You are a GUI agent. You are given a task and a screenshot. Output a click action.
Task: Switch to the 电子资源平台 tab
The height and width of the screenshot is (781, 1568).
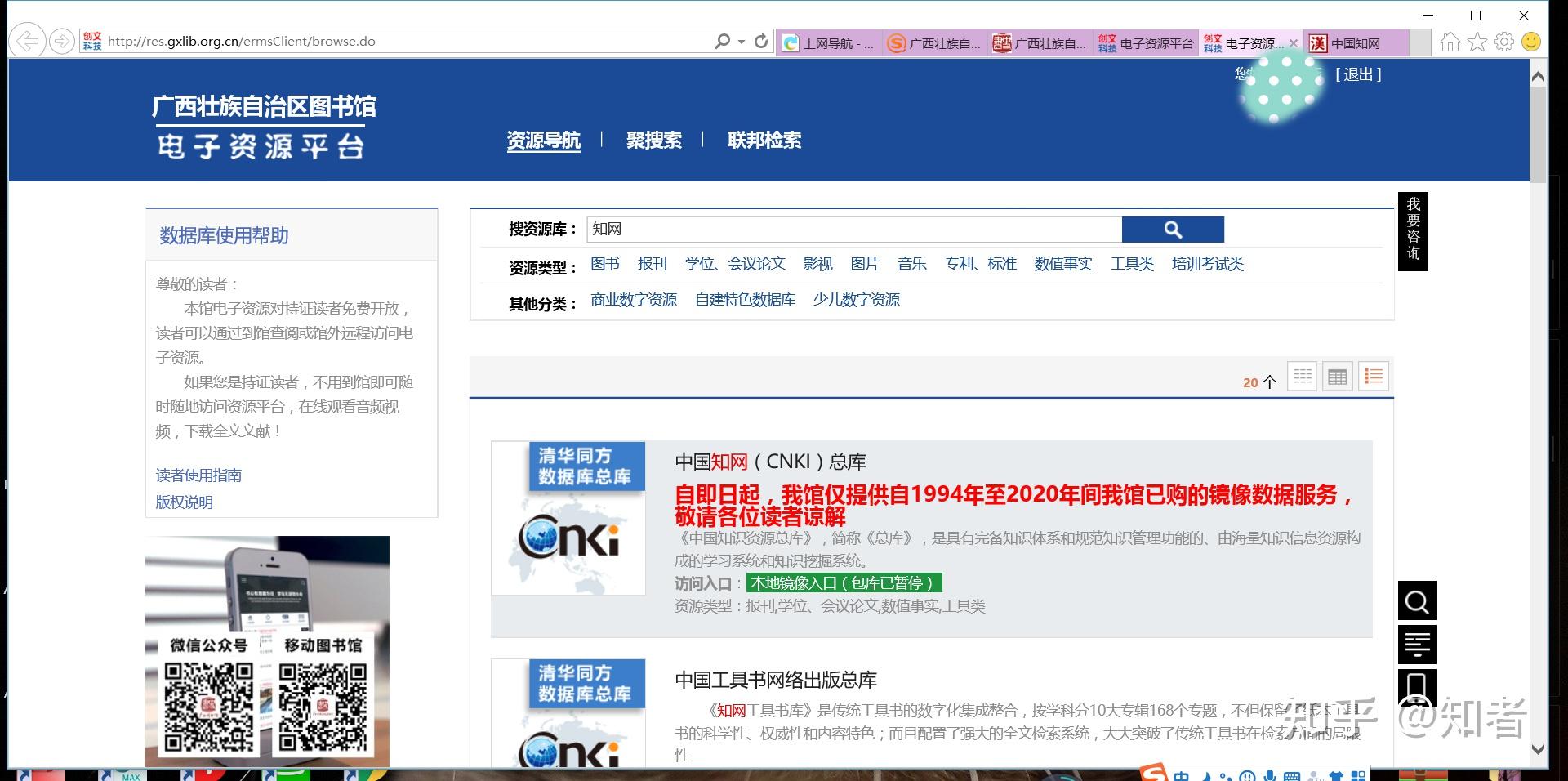tap(1146, 43)
